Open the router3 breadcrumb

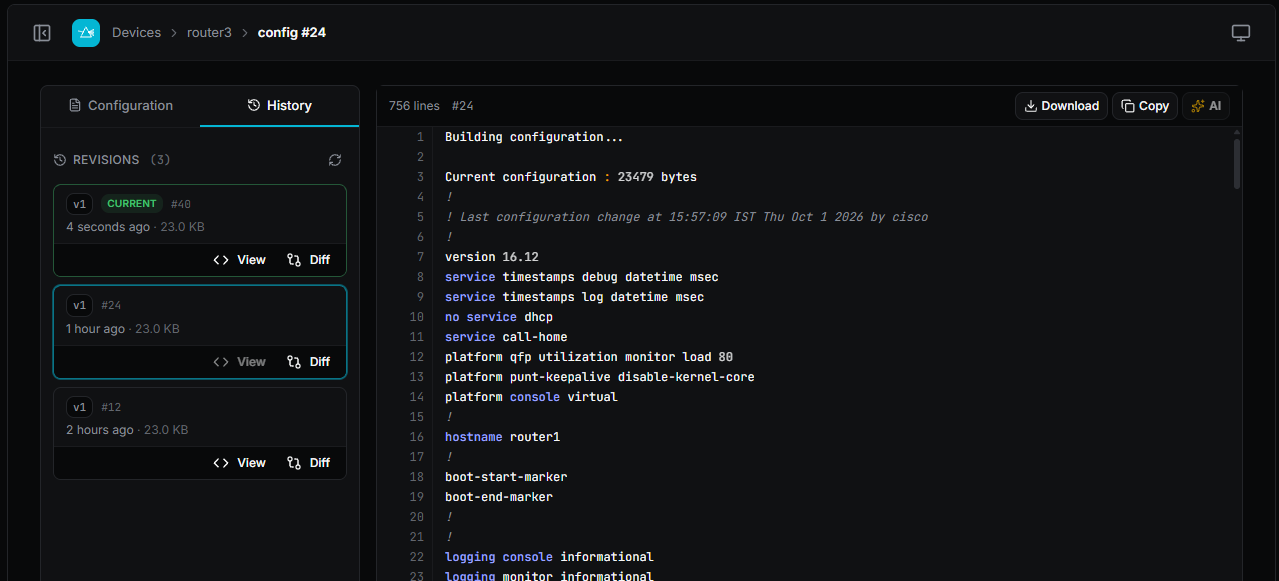[x=209, y=33]
